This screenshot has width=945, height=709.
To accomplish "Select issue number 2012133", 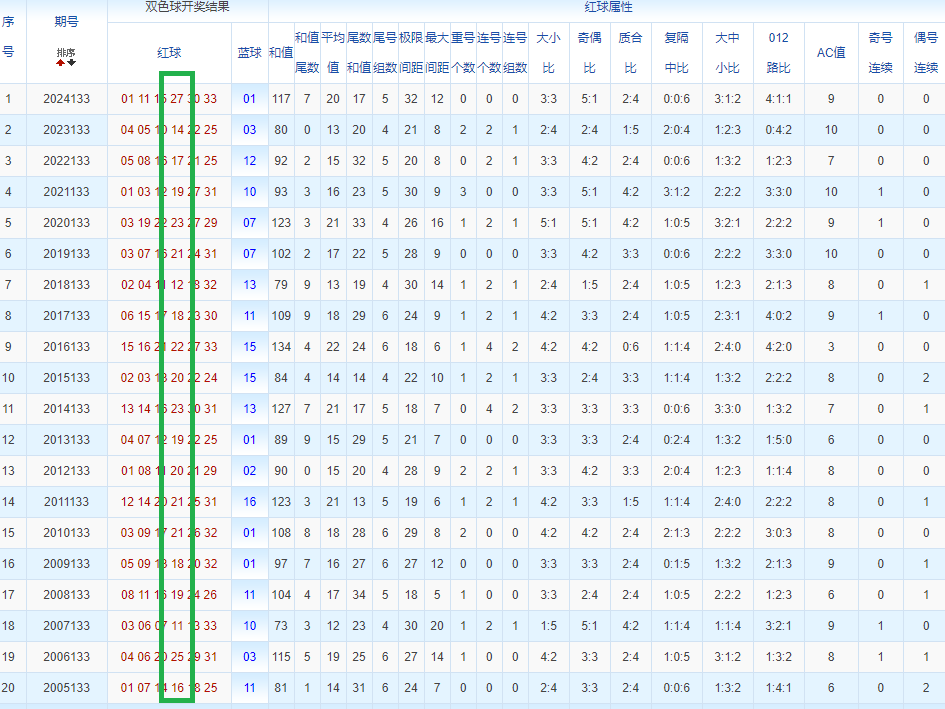I will point(66,471).
